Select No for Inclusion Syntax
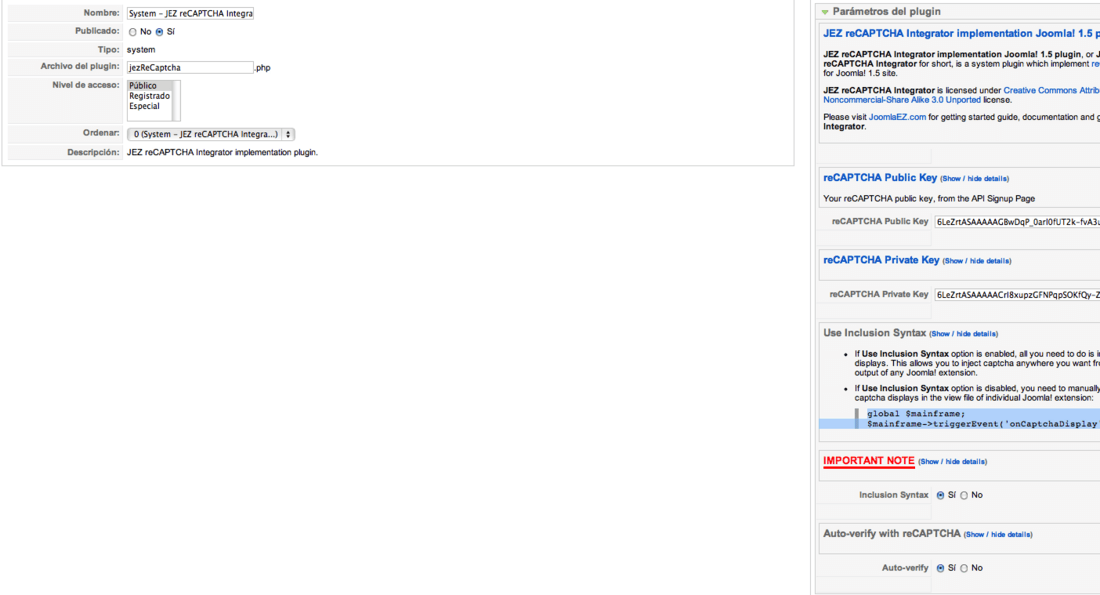 964,495
